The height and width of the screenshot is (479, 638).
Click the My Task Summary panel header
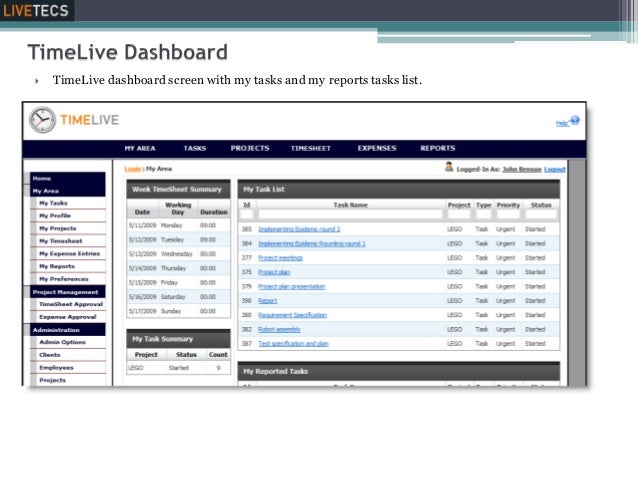(179, 339)
